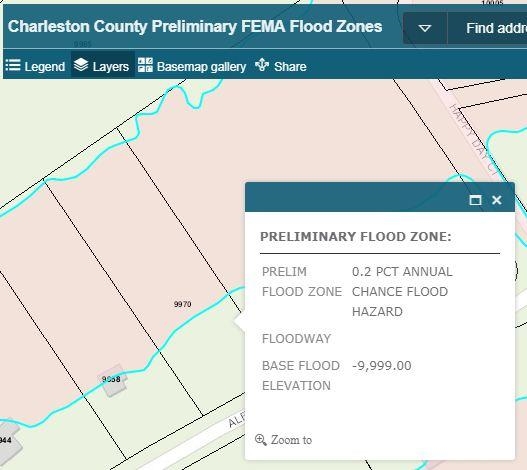Open the Legend list icon
Image resolution: width=527 pixels, height=470 pixels.
(13, 65)
